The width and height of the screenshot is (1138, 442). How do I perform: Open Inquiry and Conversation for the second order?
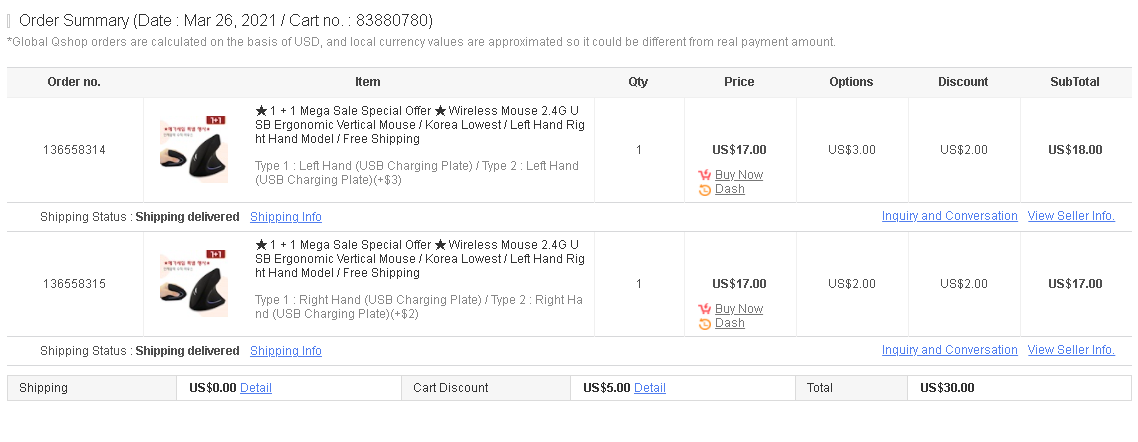pos(949,351)
